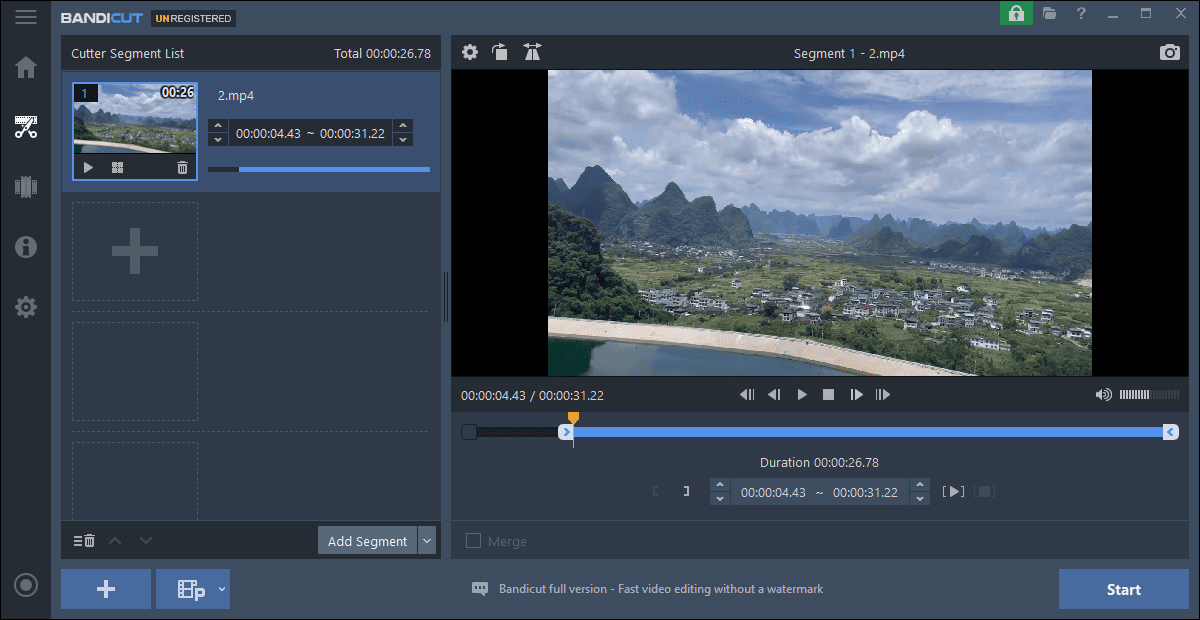Image resolution: width=1200 pixels, height=620 pixels.
Task: Open the folder icon in the title bar
Action: pos(1050,14)
